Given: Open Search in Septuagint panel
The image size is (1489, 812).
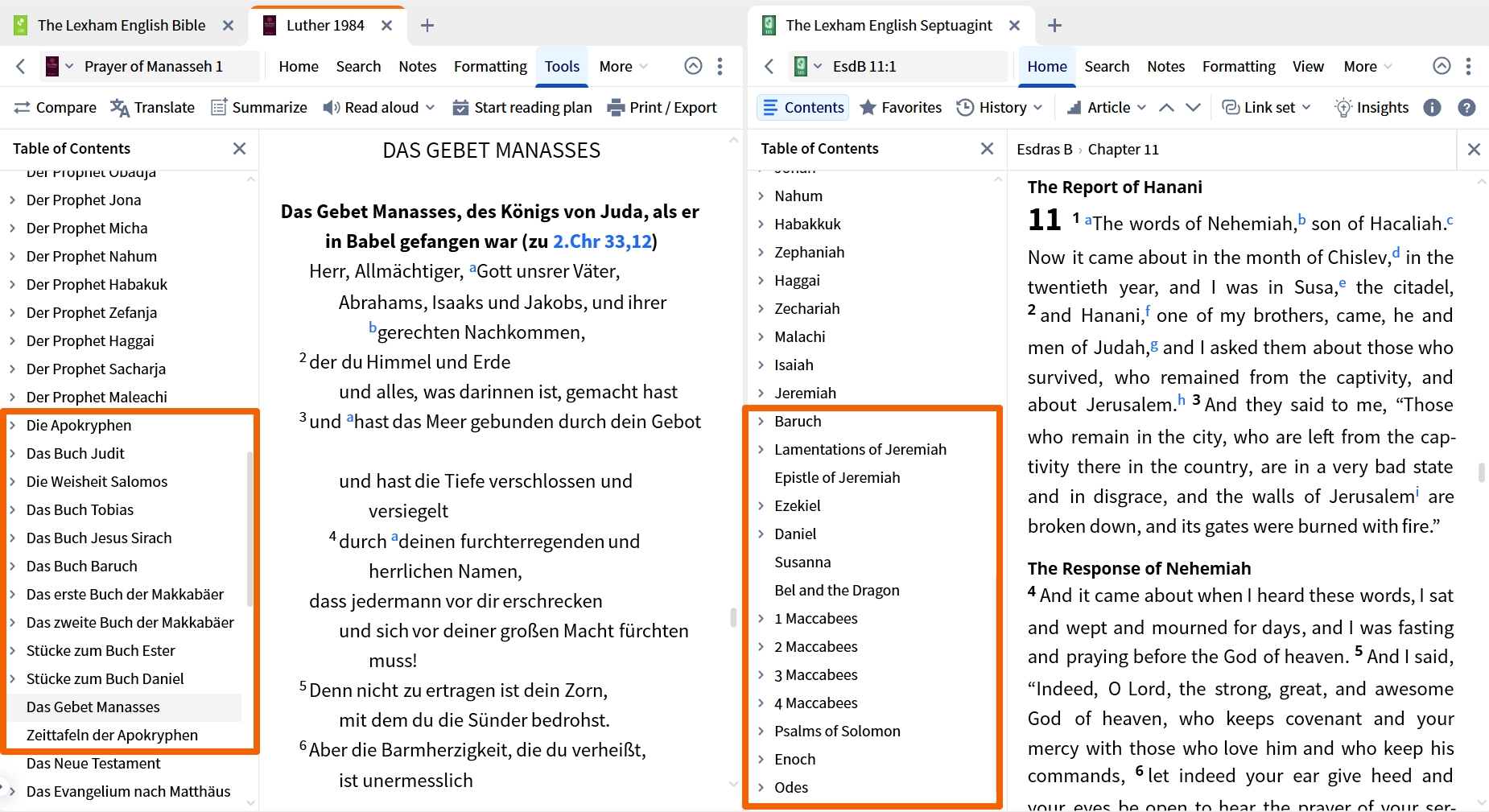Looking at the screenshot, I should click(x=1107, y=67).
